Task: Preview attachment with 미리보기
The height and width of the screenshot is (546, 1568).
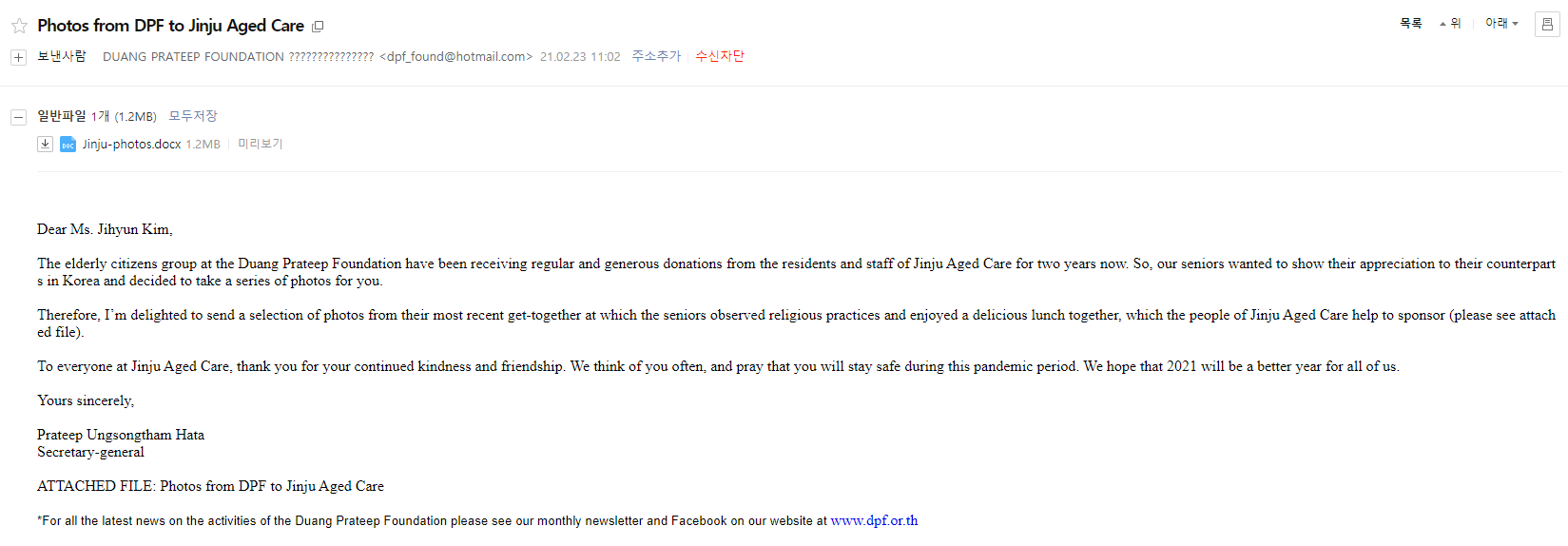Action: [260, 144]
